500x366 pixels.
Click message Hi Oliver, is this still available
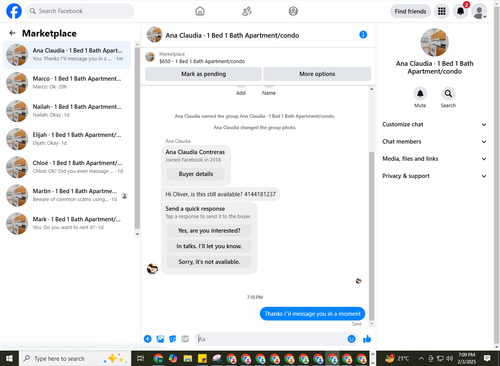pos(220,194)
